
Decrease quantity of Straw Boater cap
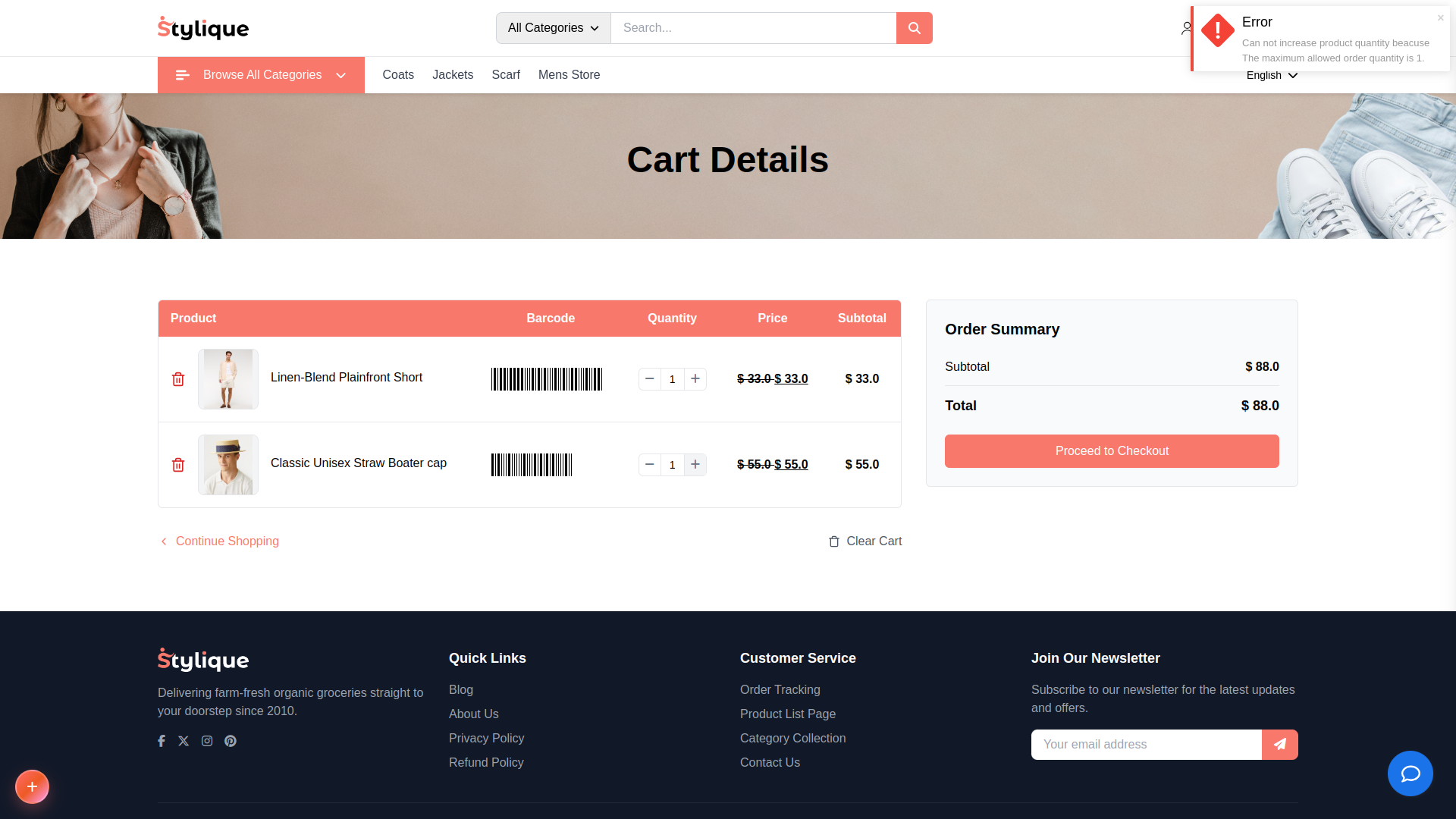650,465
